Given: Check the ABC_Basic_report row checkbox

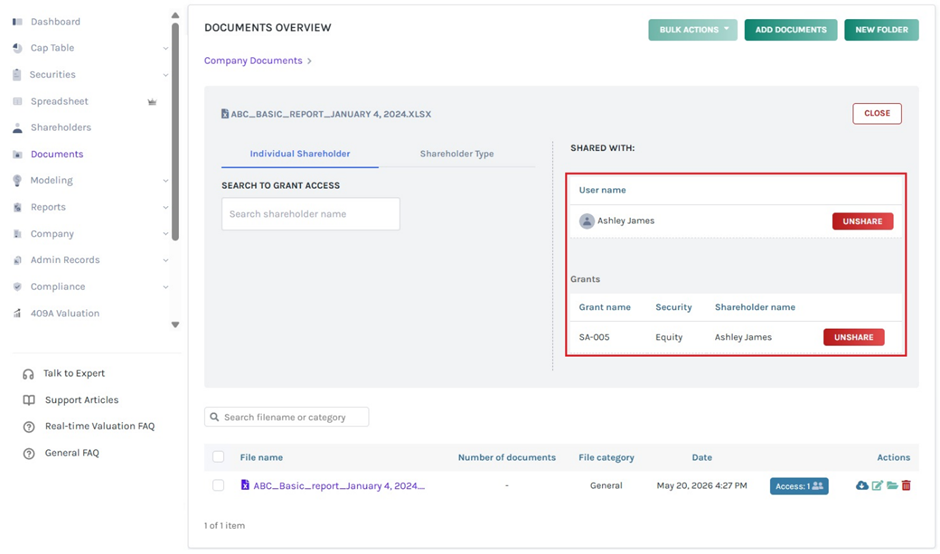Looking at the screenshot, I should (x=218, y=485).
